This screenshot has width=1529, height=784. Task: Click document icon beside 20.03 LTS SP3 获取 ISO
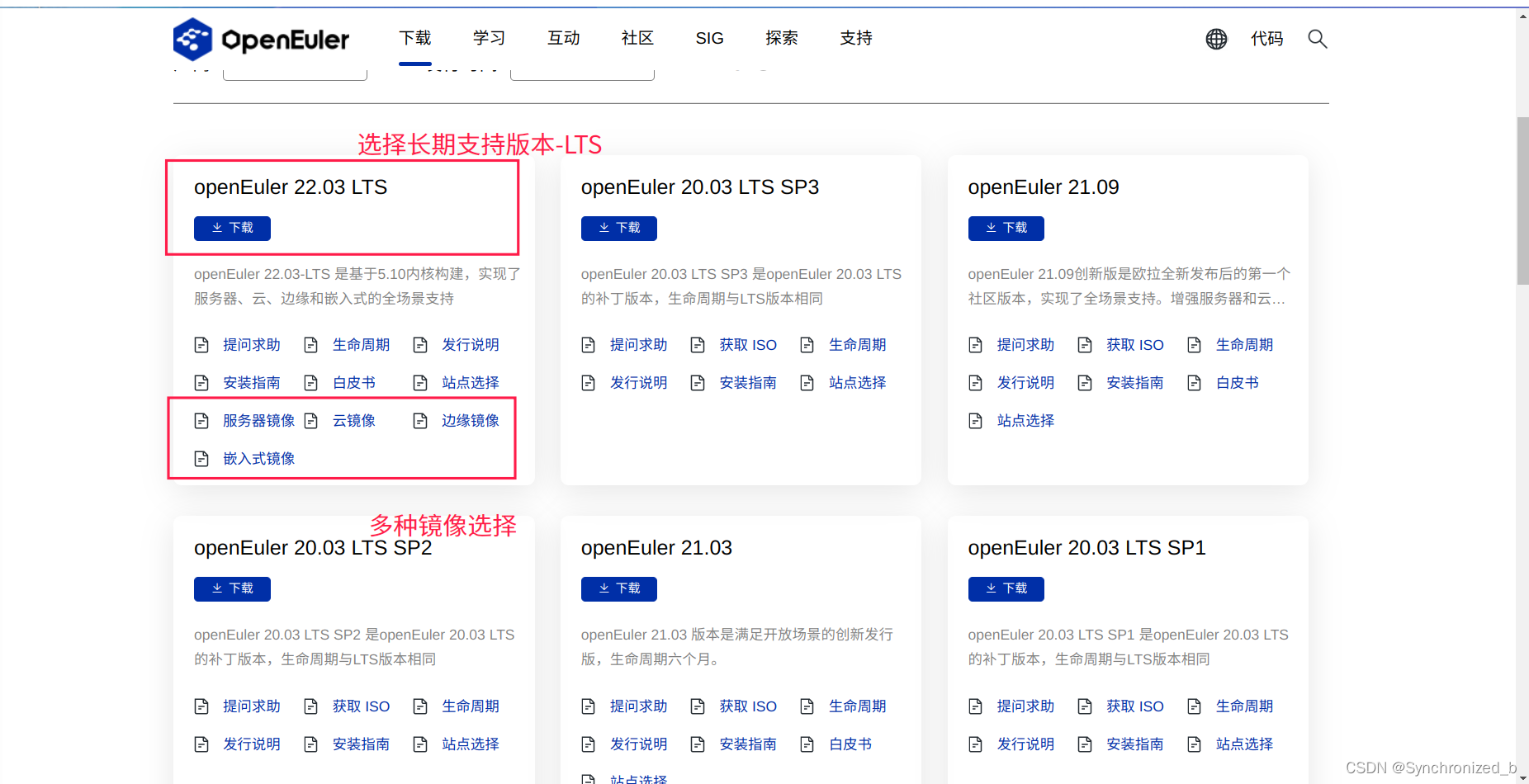click(x=698, y=345)
